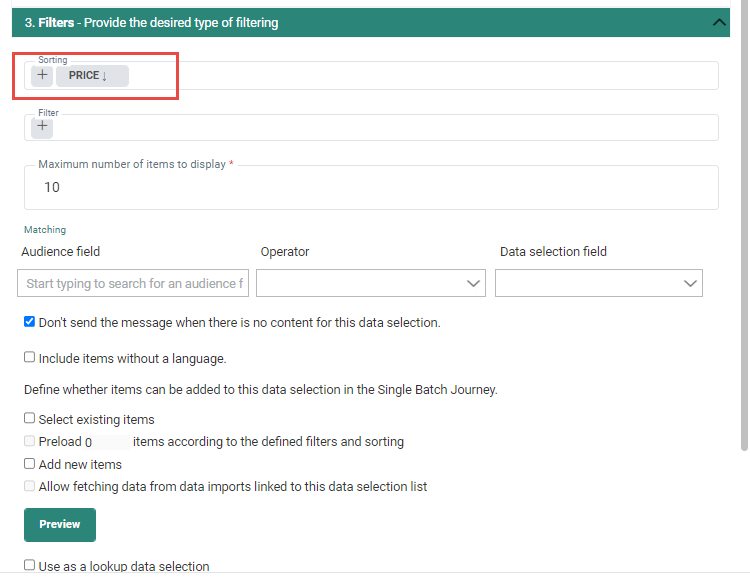The image size is (750, 580).
Task: Uncheck Don't send message when no content
Action: [x=30, y=323]
